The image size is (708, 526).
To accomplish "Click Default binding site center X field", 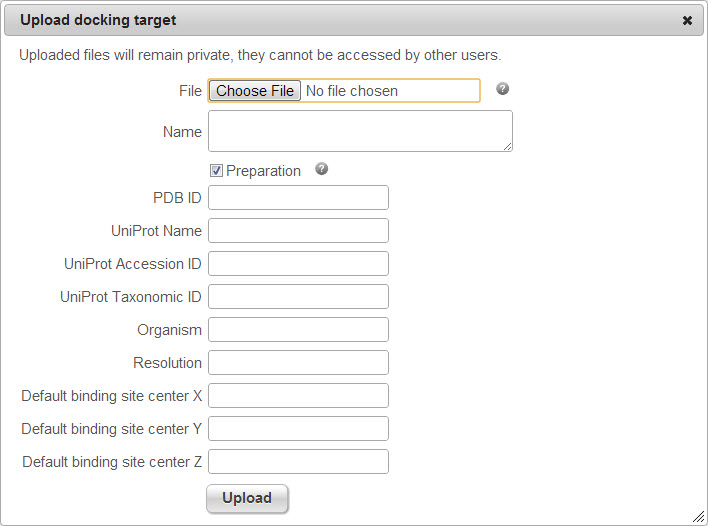I will pyautogui.click(x=298, y=396).
